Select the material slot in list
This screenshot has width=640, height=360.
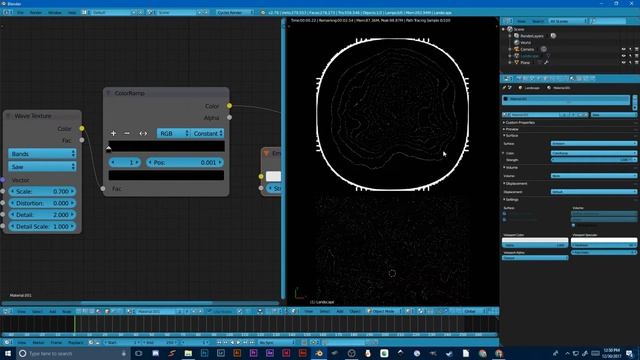click(566, 99)
